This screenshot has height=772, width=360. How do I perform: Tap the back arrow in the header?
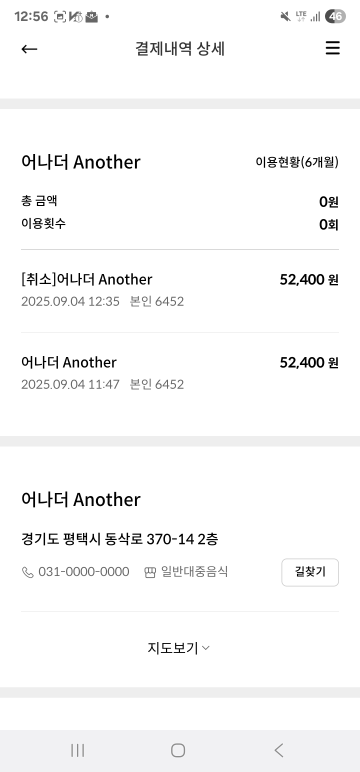pos(30,48)
